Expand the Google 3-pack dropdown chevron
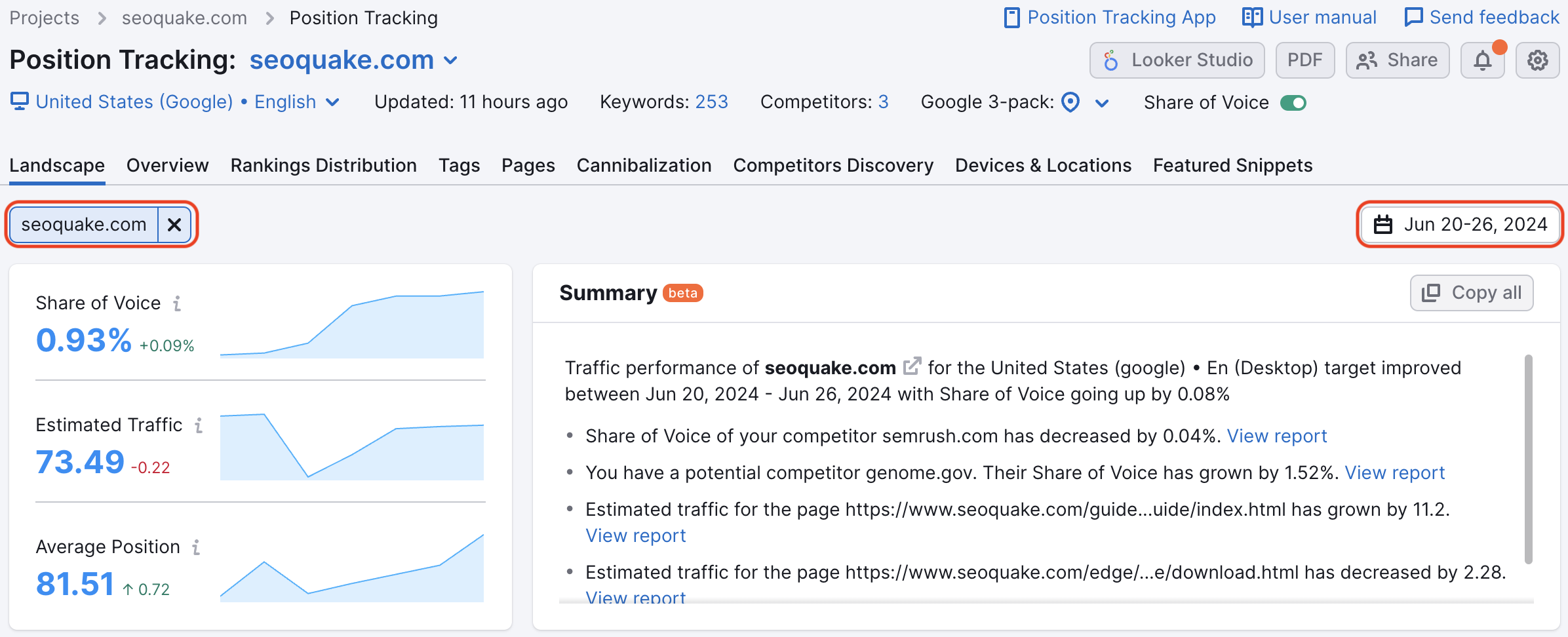 [1103, 103]
